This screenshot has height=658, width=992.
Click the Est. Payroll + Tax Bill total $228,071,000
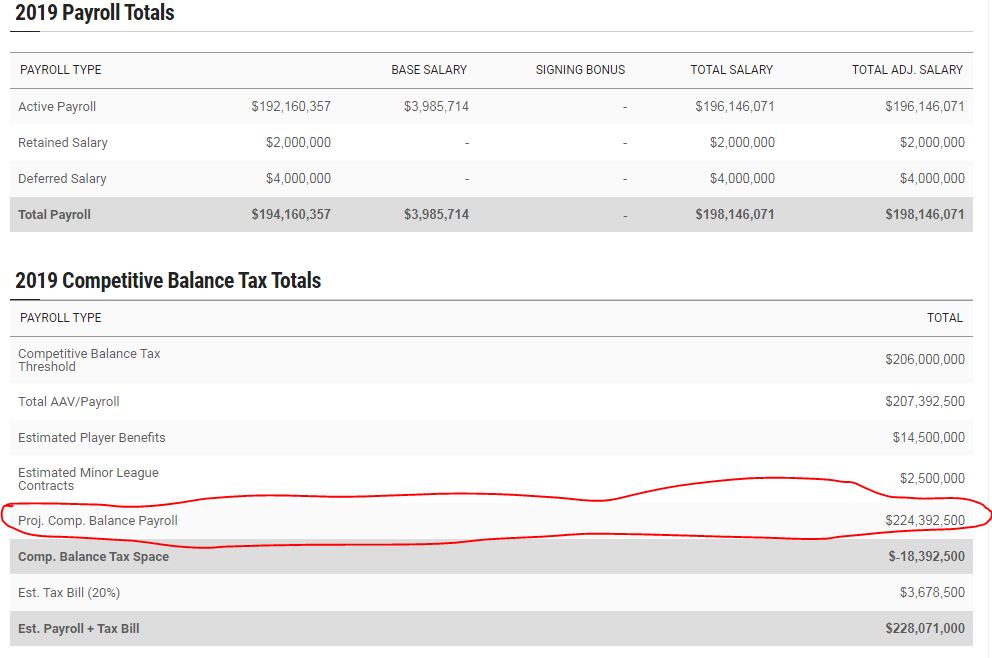point(924,629)
